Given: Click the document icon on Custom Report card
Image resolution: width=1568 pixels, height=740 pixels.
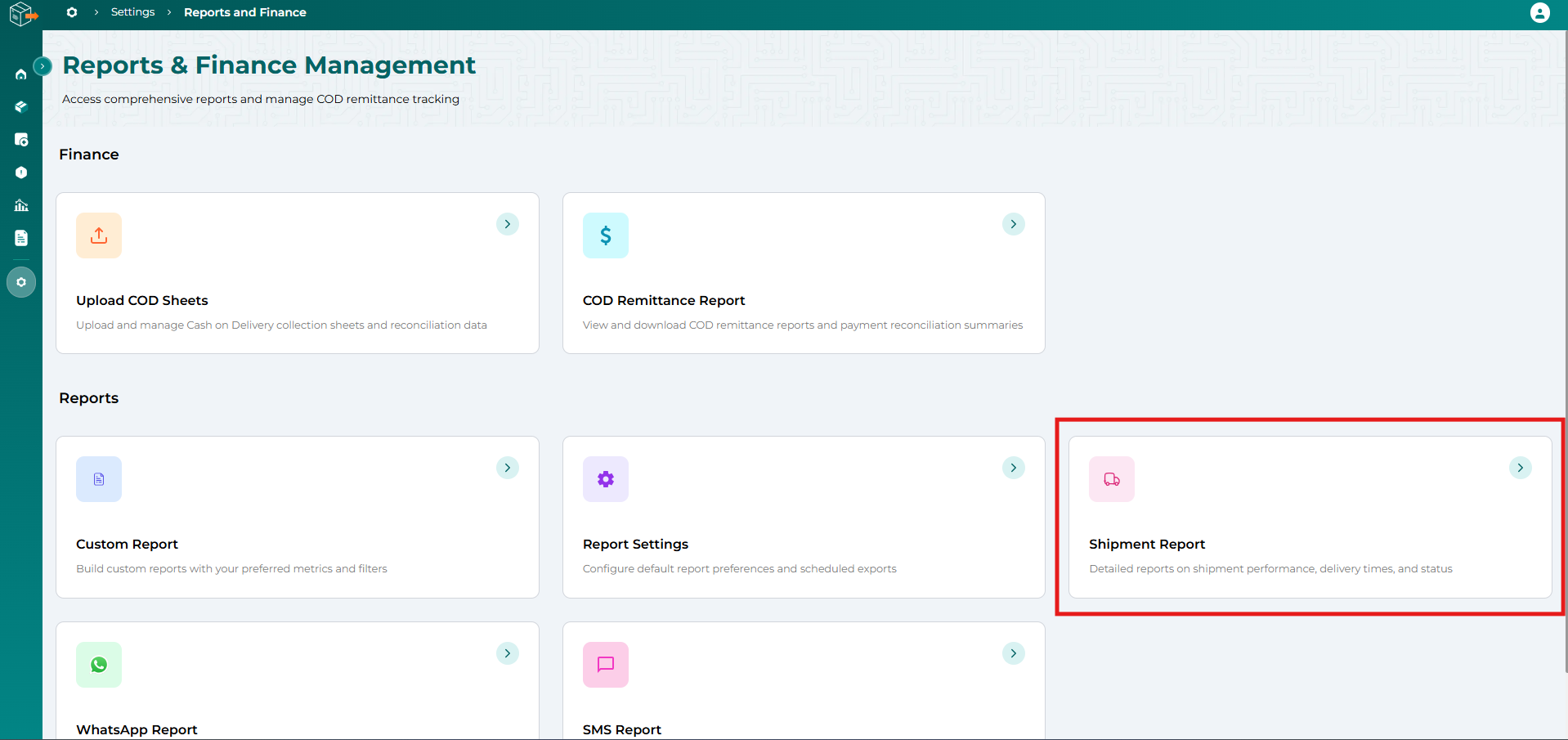Looking at the screenshot, I should point(99,479).
